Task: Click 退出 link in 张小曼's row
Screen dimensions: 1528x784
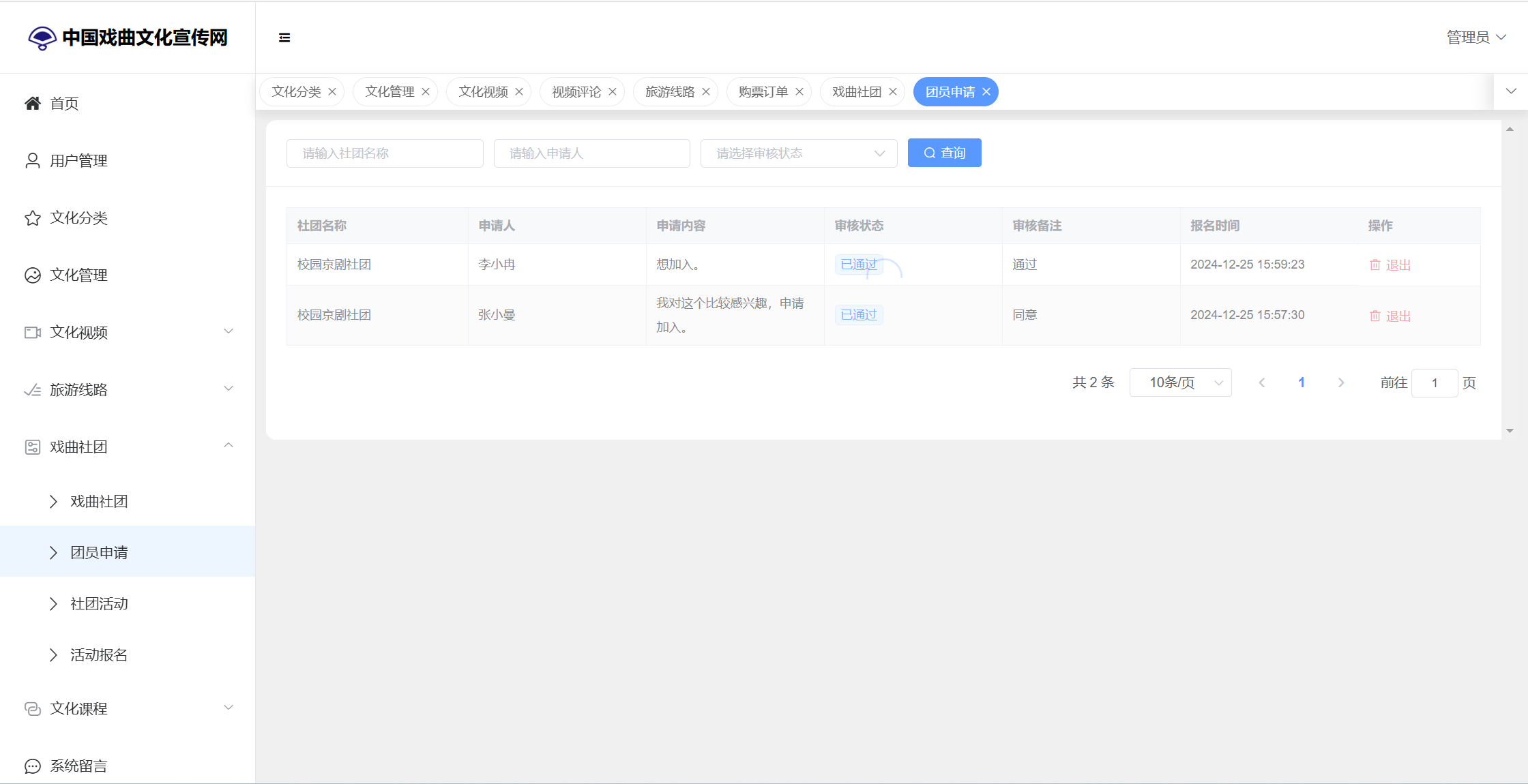Action: coord(1398,316)
